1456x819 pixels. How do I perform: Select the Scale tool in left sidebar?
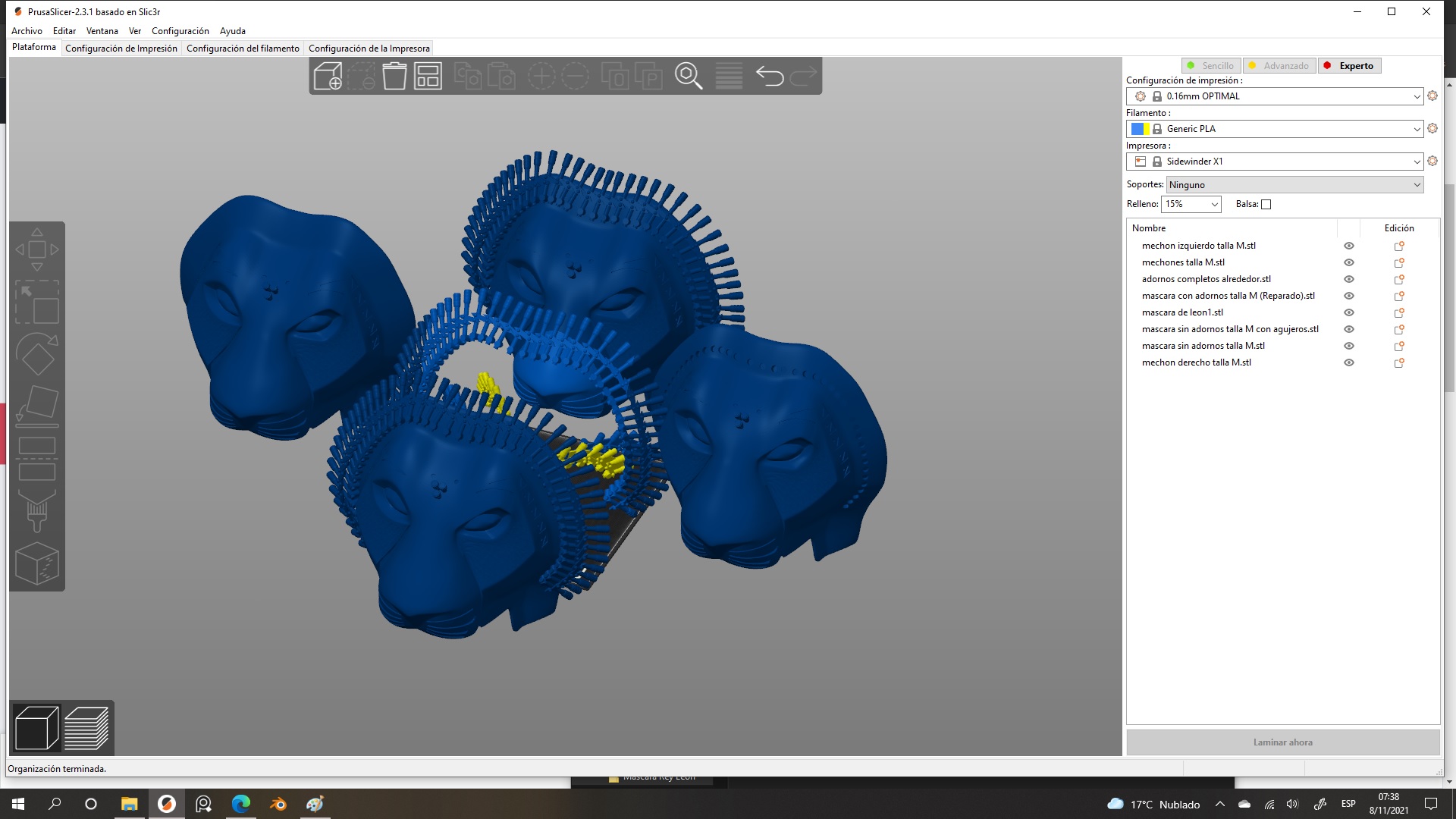36,302
